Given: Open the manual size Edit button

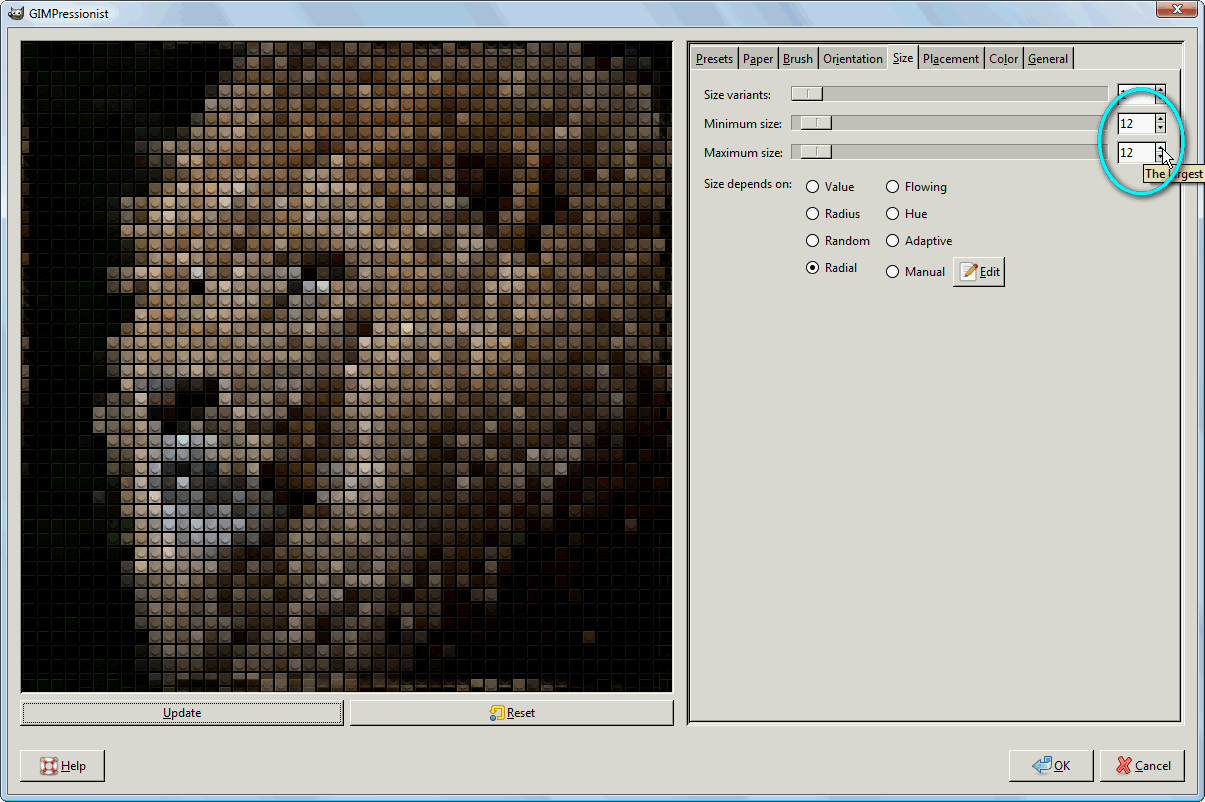Looking at the screenshot, I should [979, 272].
